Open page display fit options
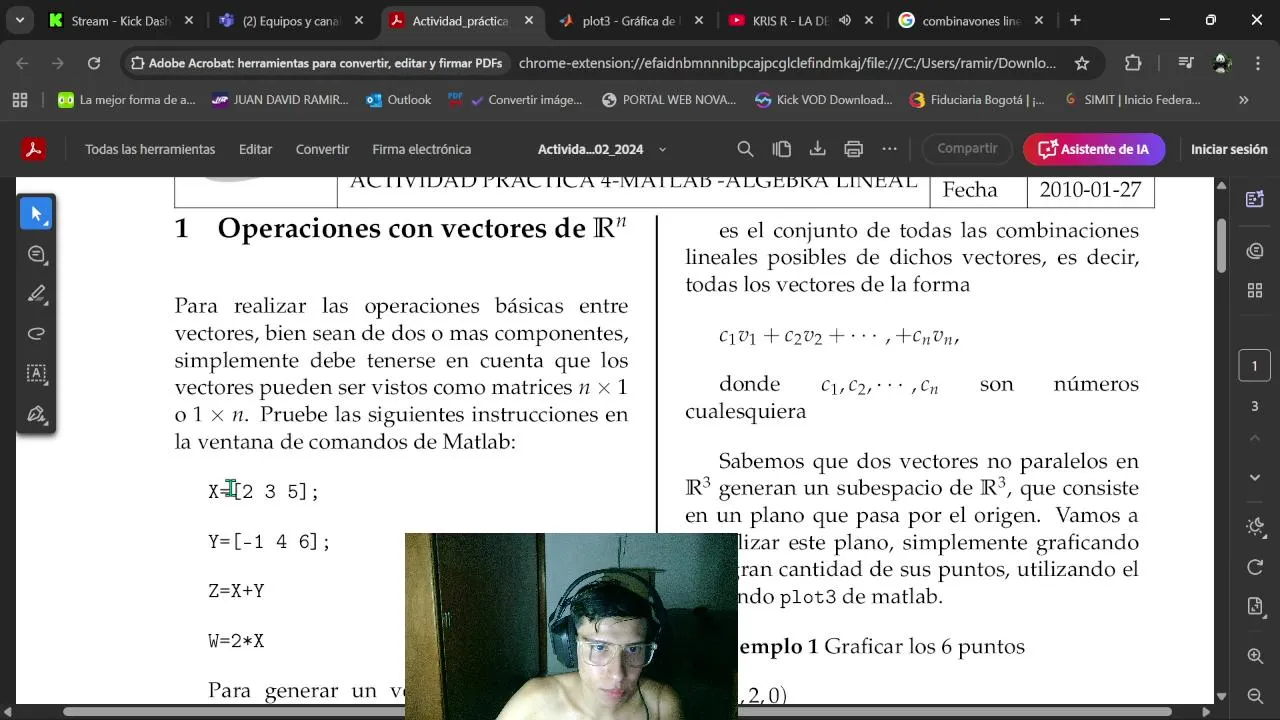Image resolution: width=1280 pixels, height=720 pixels. point(1255,607)
